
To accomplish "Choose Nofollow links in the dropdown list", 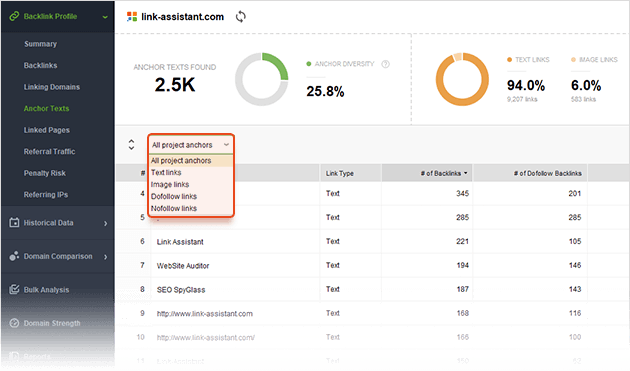I will tap(174, 208).
